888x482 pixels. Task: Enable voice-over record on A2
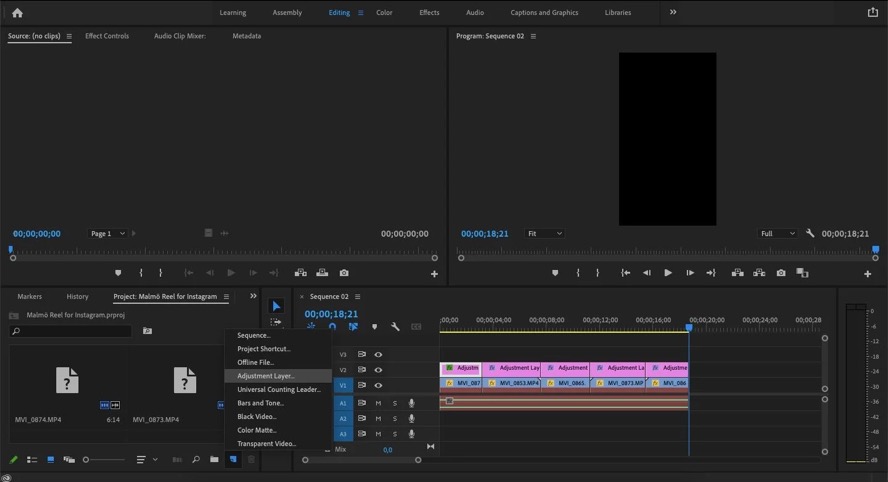pos(412,419)
